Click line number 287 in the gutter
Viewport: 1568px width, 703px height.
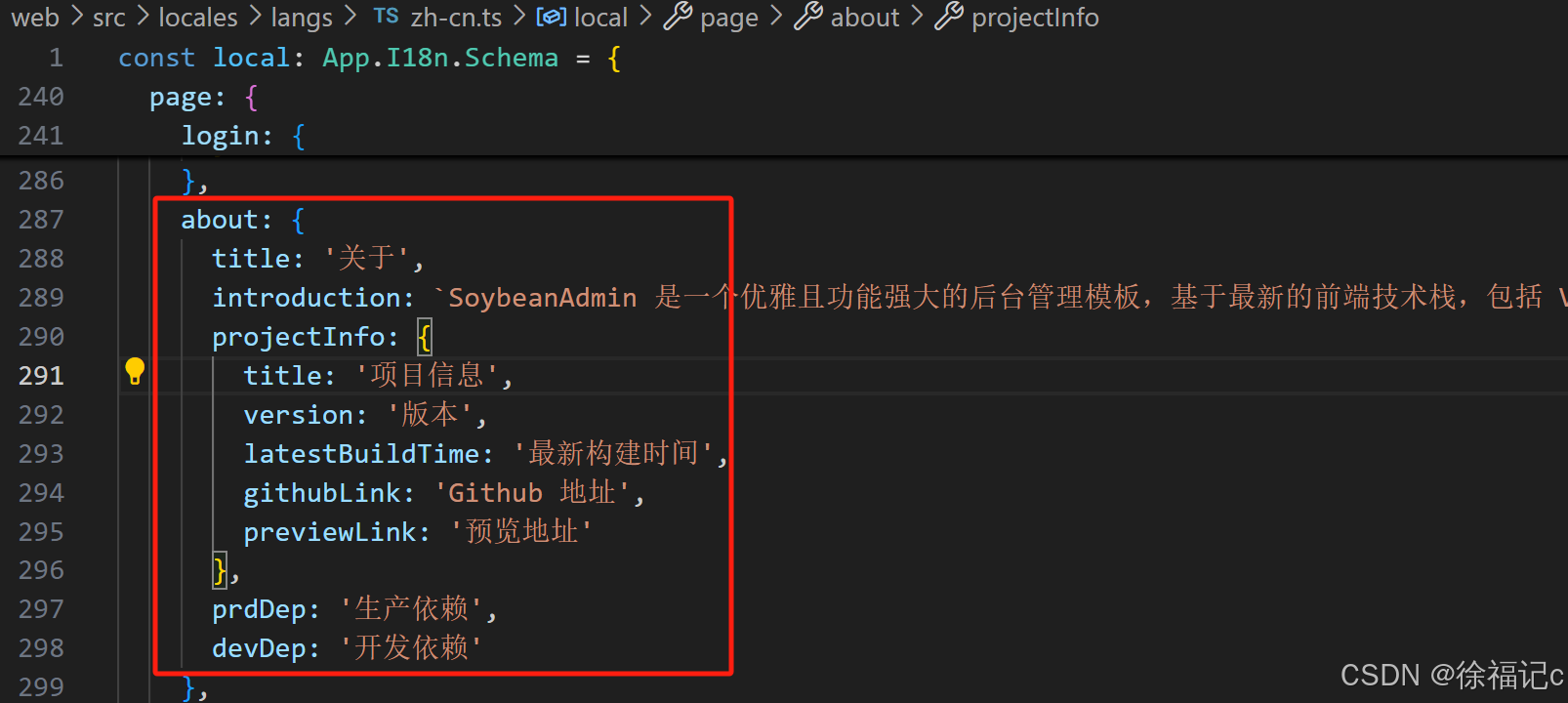(41, 220)
